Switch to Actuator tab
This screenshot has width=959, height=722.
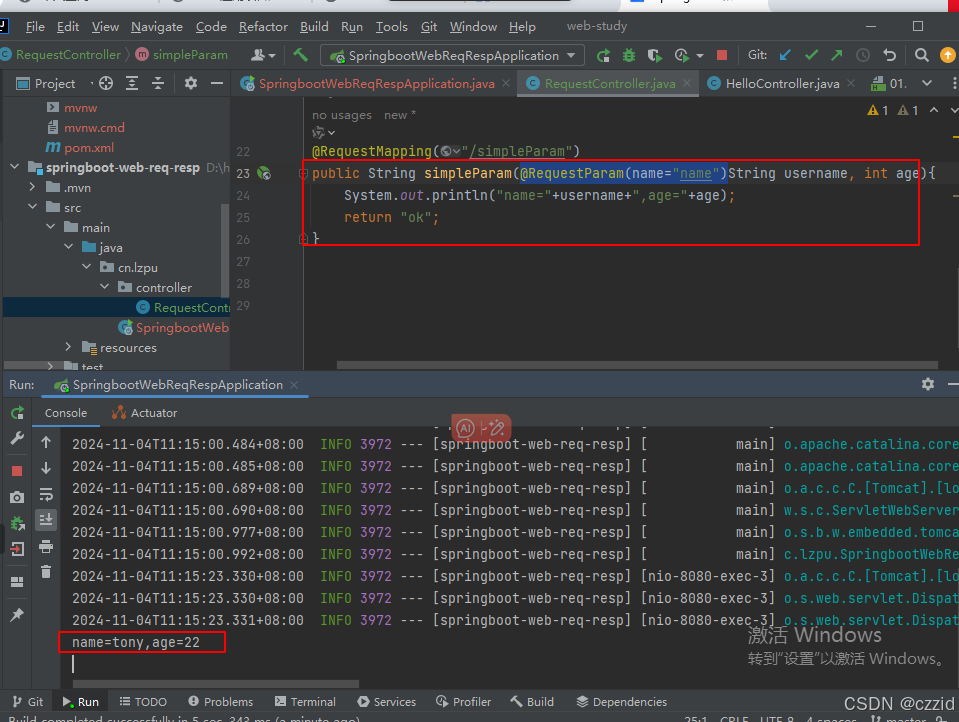[x=144, y=413]
